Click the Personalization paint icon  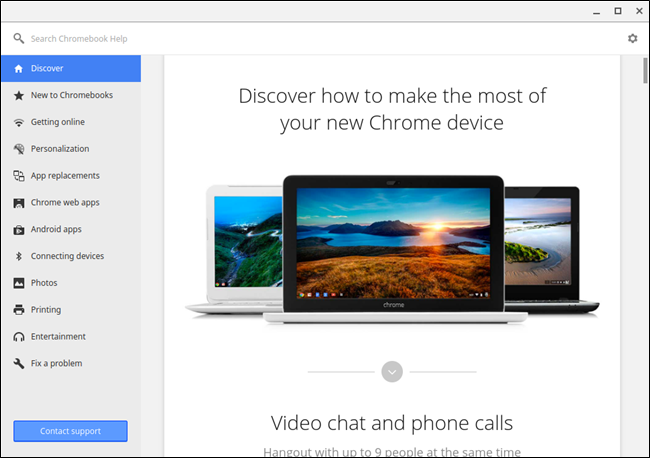pos(19,149)
